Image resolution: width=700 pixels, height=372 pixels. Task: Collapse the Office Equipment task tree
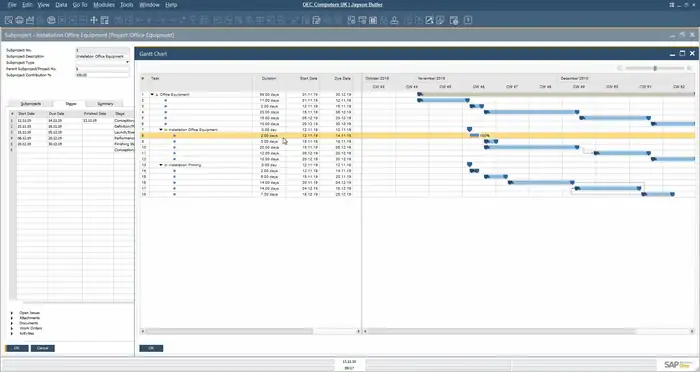152,95
